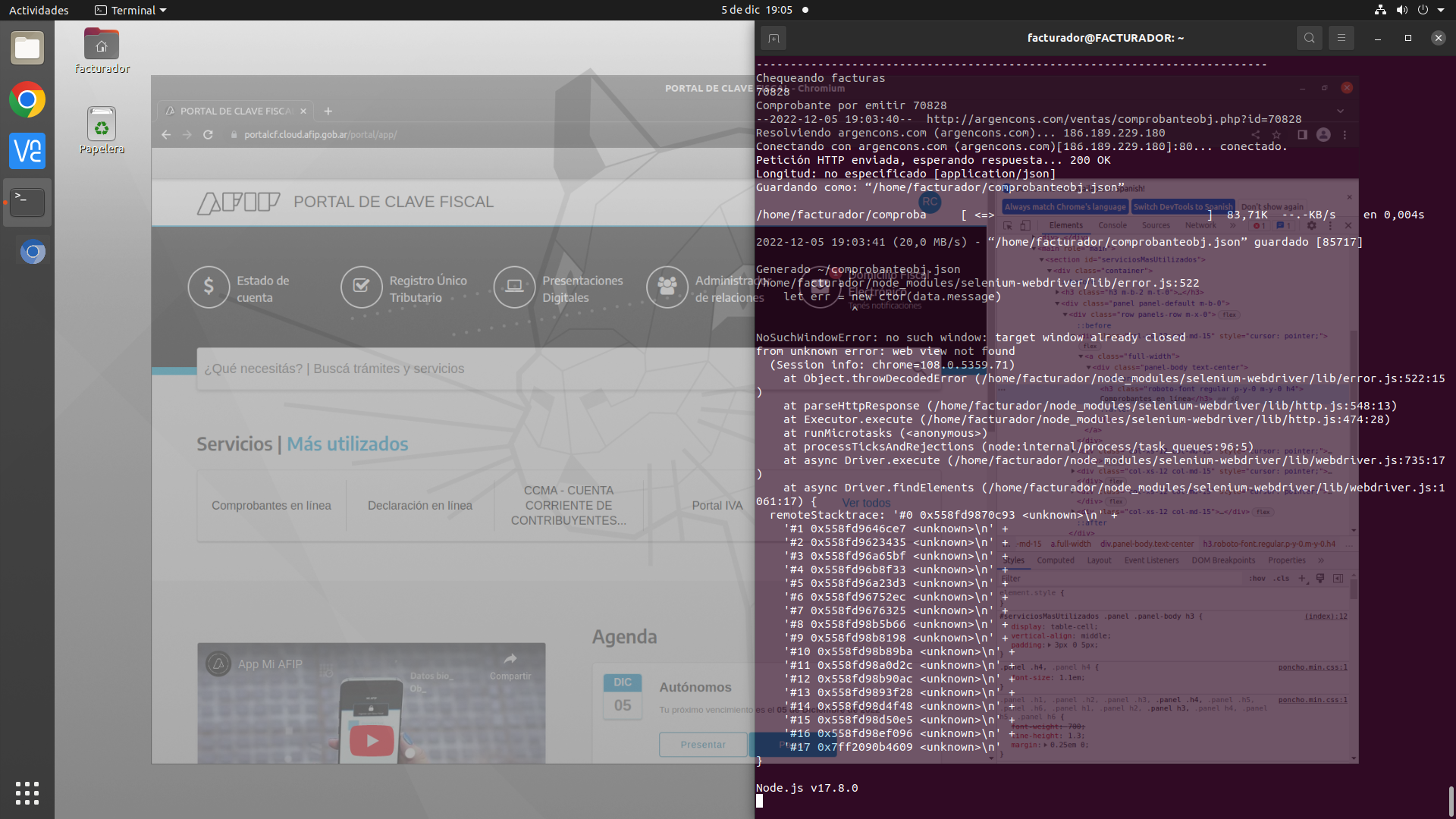
Task: Open the Terminal app menu in top bar
Action: 130,10
